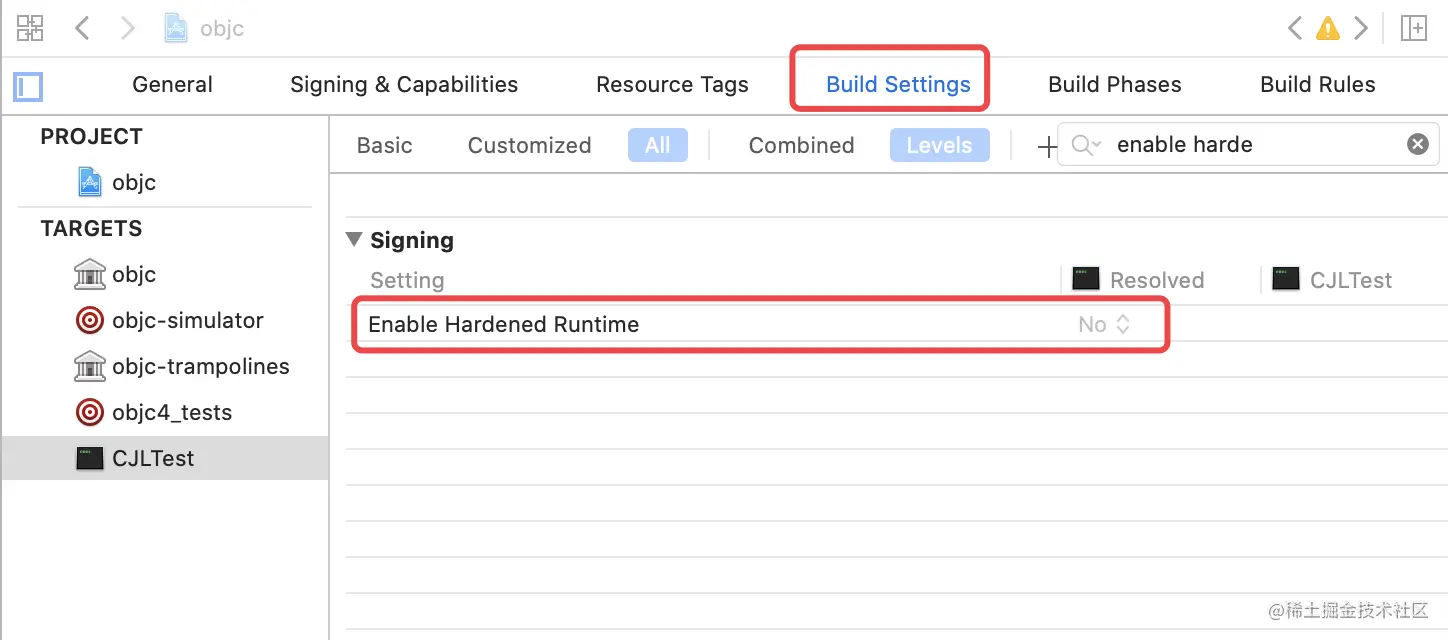Switch to Signing & Capabilities tab
The height and width of the screenshot is (640, 1448).
coord(404,85)
